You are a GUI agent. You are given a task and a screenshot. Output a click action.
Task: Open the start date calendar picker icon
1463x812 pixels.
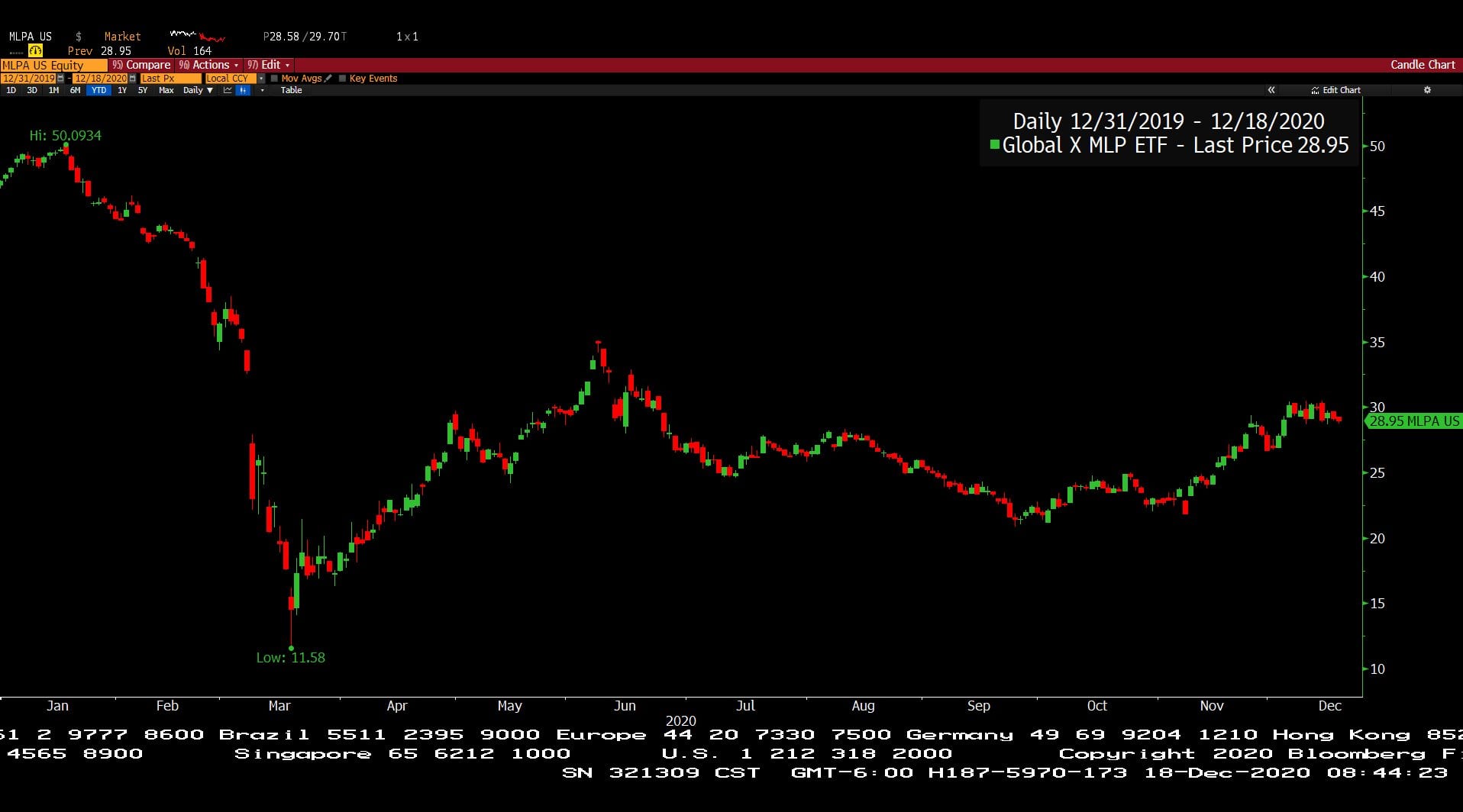[60, 78]
